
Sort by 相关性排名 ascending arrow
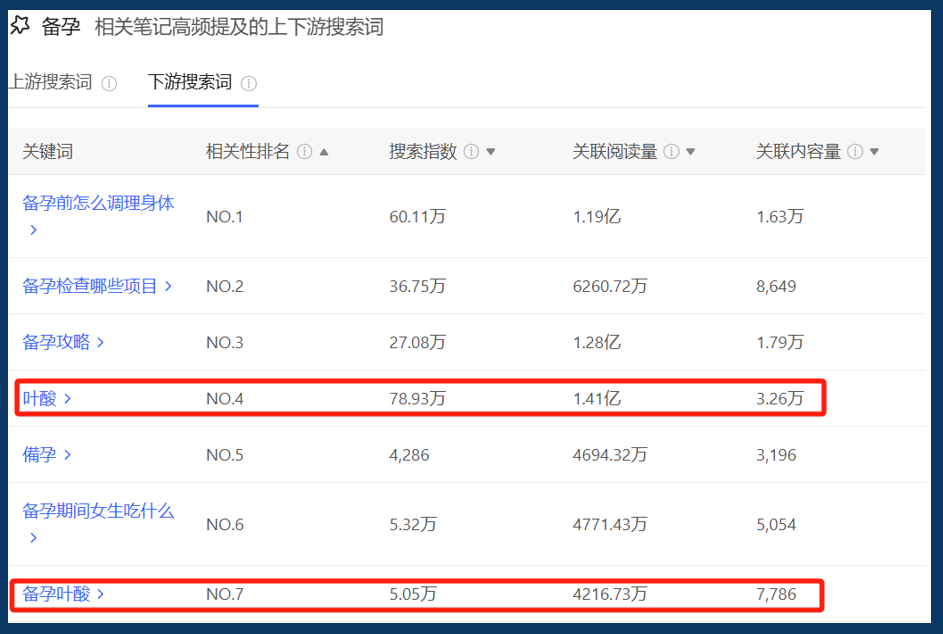(324, 152)
